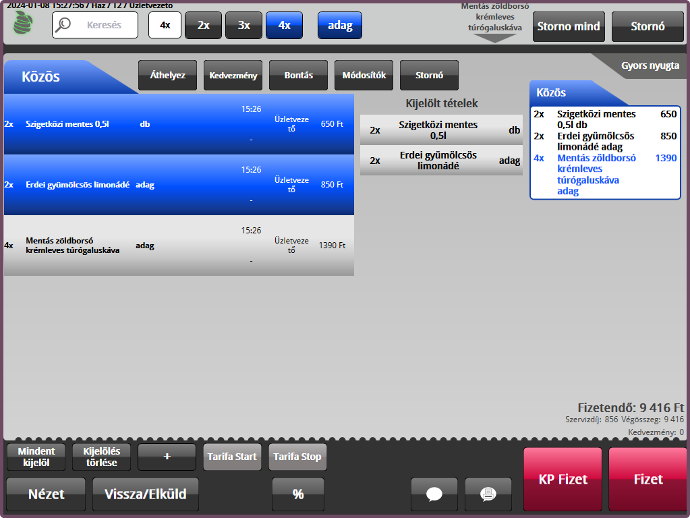Select the 3x quantity multiplier

tap(243, 26)
